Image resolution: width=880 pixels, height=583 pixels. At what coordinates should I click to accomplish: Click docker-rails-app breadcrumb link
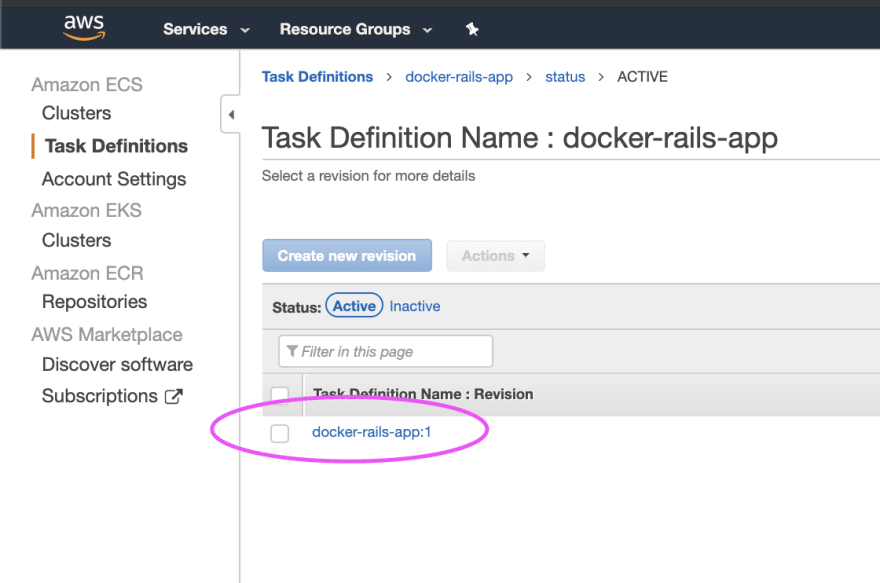[459, 77]
